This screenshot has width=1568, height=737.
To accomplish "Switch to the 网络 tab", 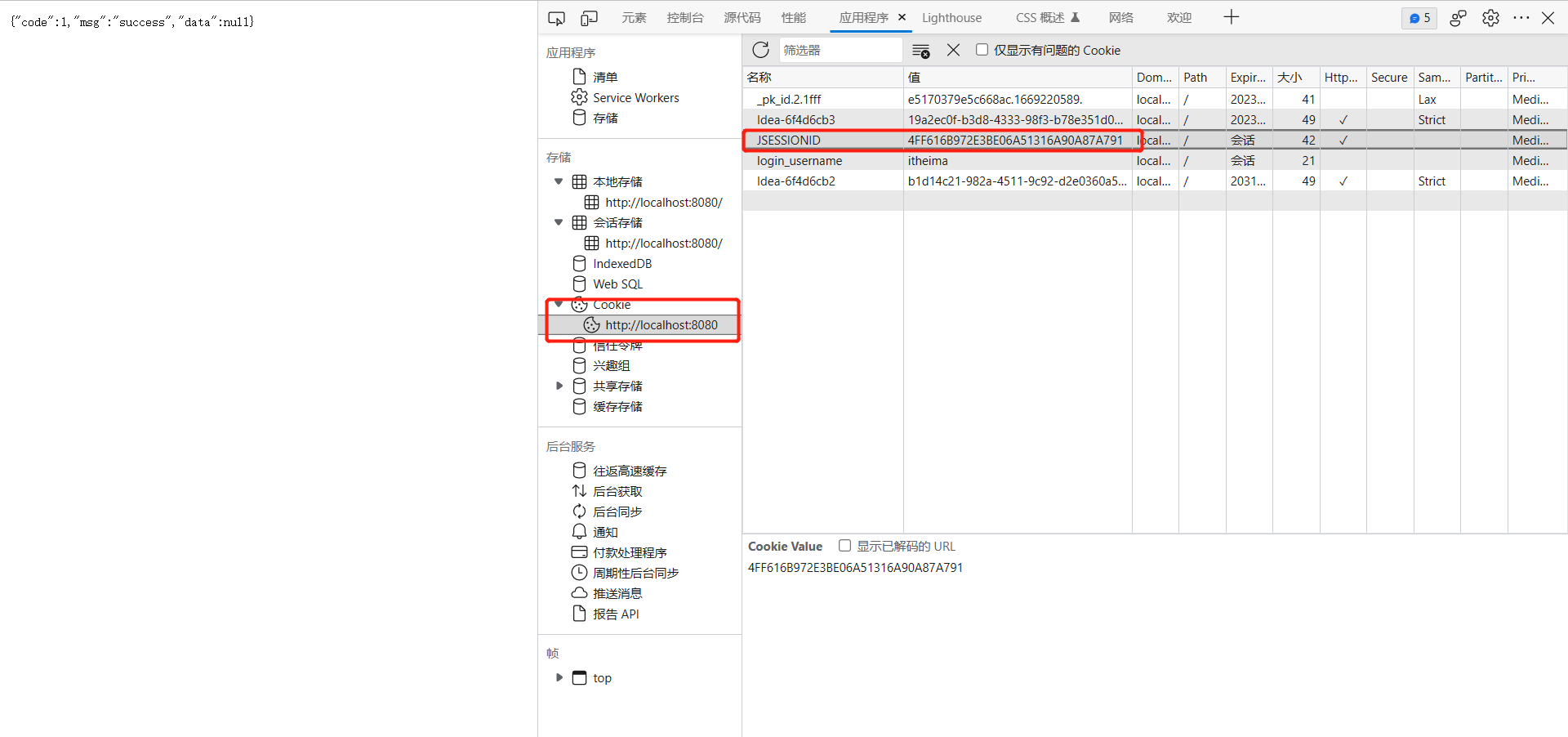I will coord(1120,18).
